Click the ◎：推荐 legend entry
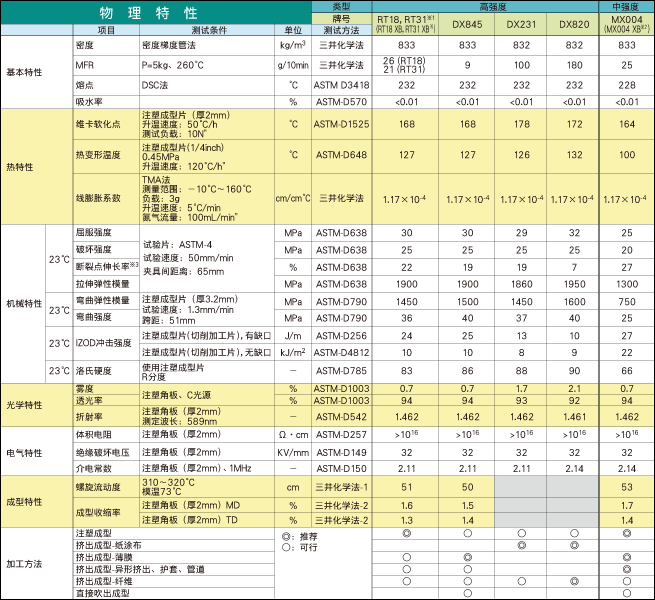Viewport: 655px width, 600px height. [300, 536]
